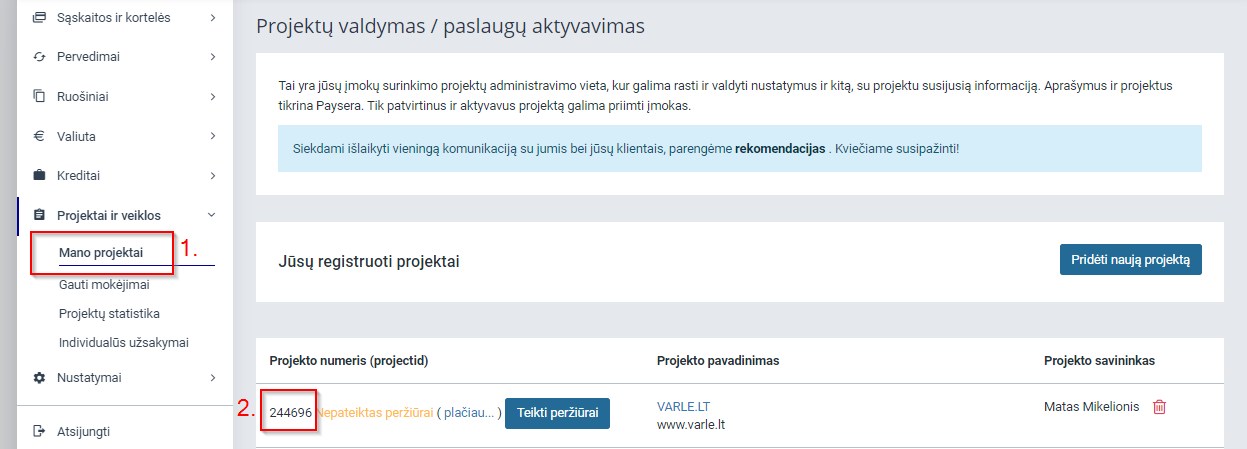Screen dimensions: 1247x449
Task: Click the Nustatymai gear icon
Action: 40,378
